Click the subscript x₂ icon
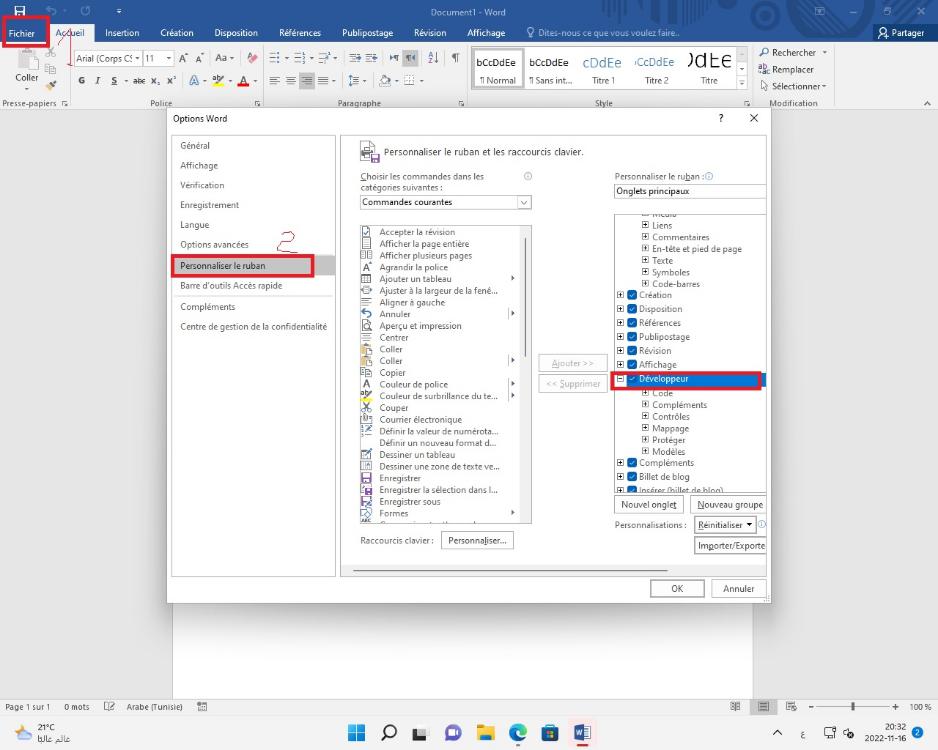Image resolution: width=938 pixels, height=750 pixels. click(155, 80)
